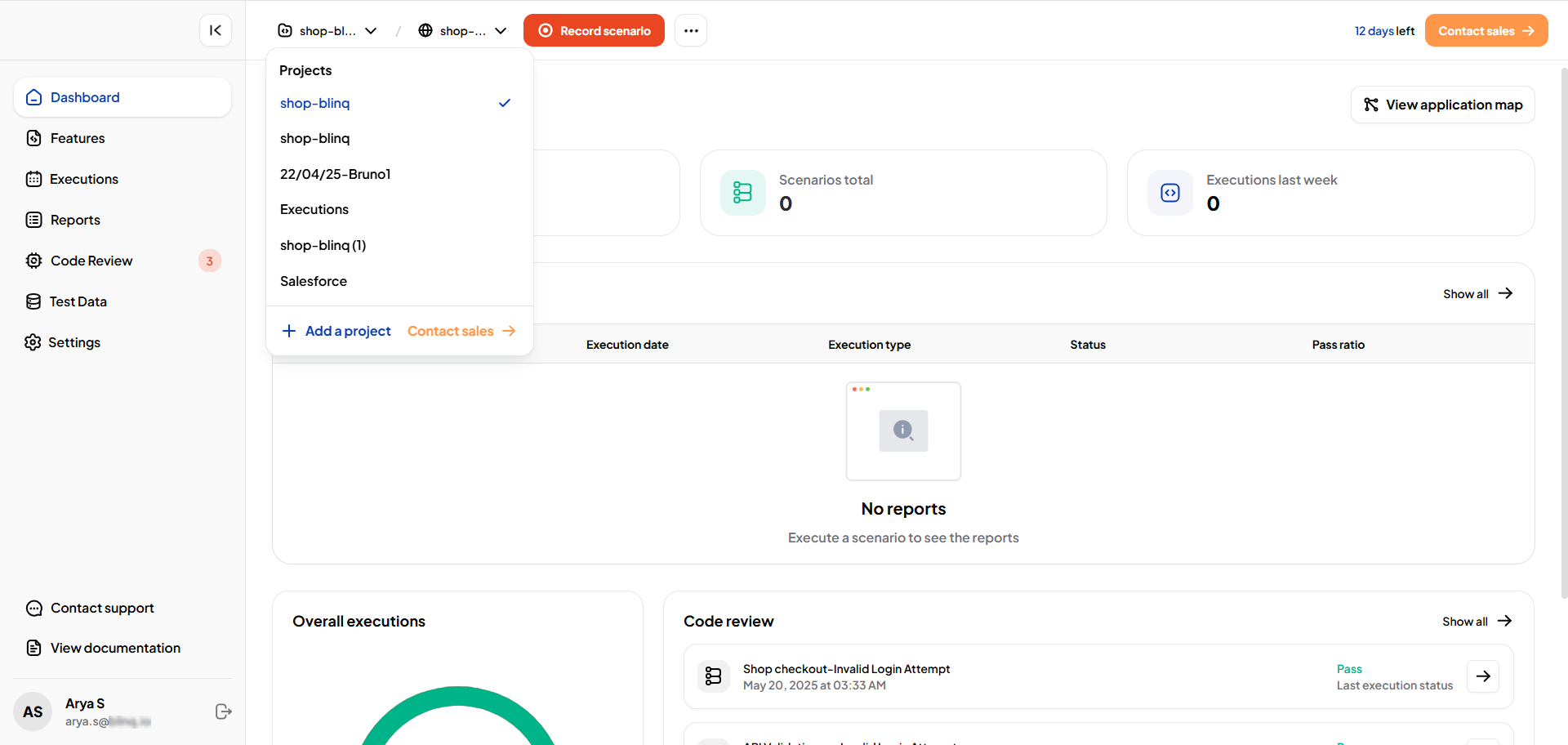The height and width of the screenshot is (745, 1568).
Task: Expand the shop-bl... project dropdown
Action: (x=327, y=30)
